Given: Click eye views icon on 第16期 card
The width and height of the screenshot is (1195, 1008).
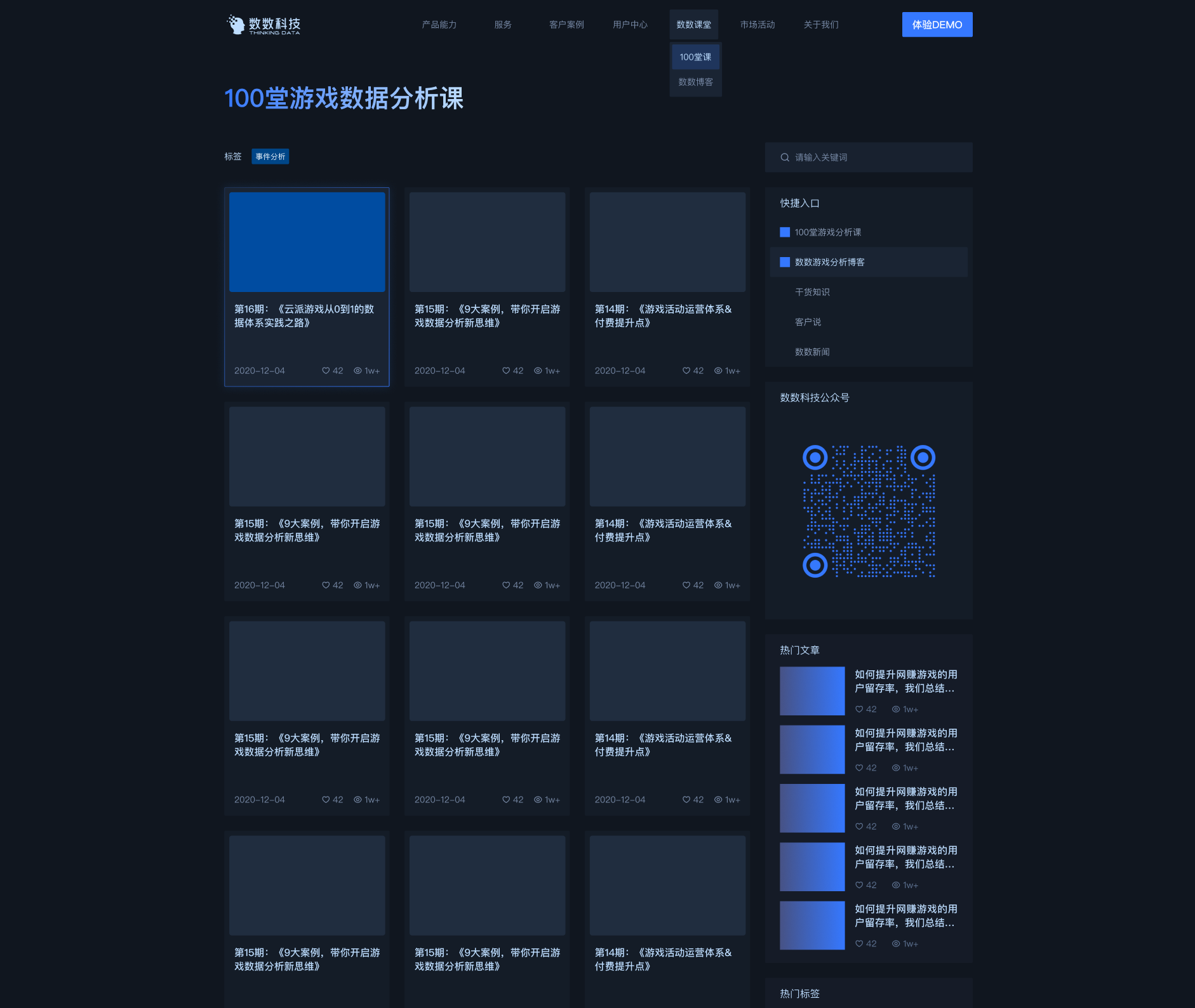Looking at the screenshot, I should point(357,371).
